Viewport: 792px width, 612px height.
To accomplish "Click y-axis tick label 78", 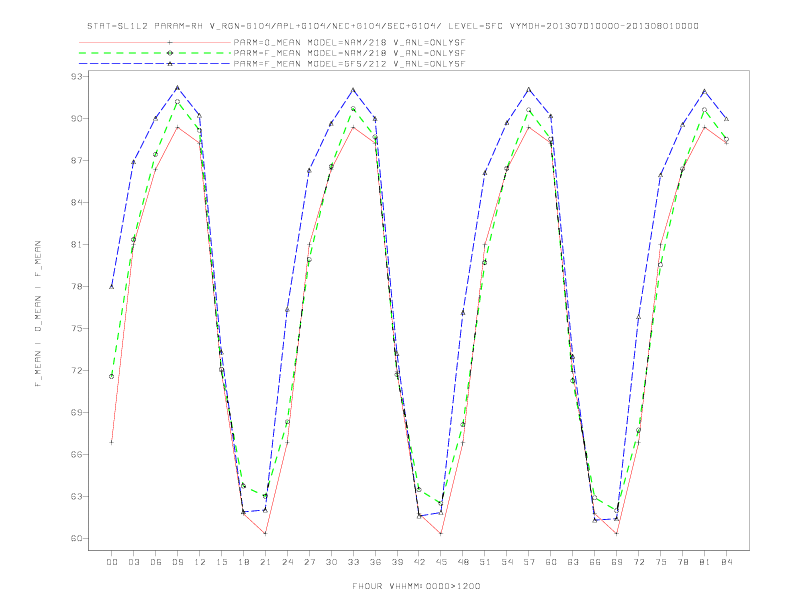I will pos(76,286).
